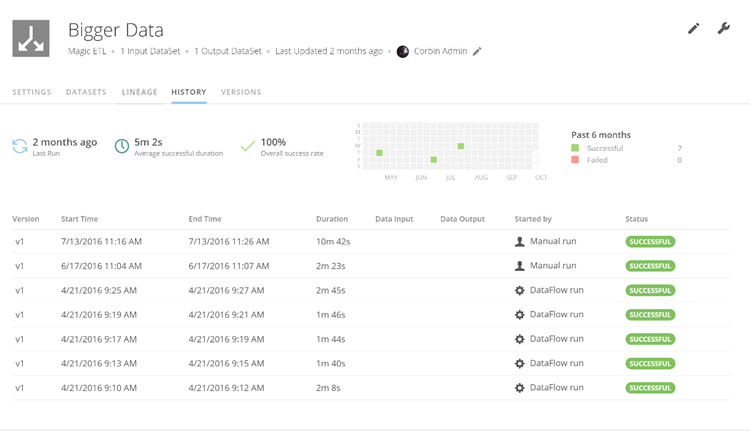Click the pencil edit icon at top right

tap(693, 29)
